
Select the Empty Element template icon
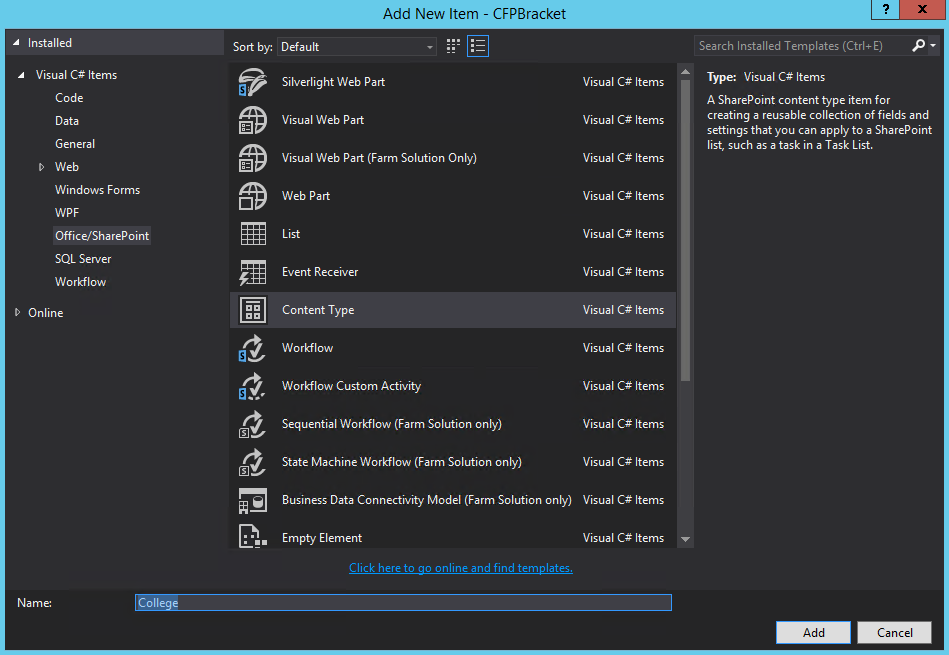252,536
